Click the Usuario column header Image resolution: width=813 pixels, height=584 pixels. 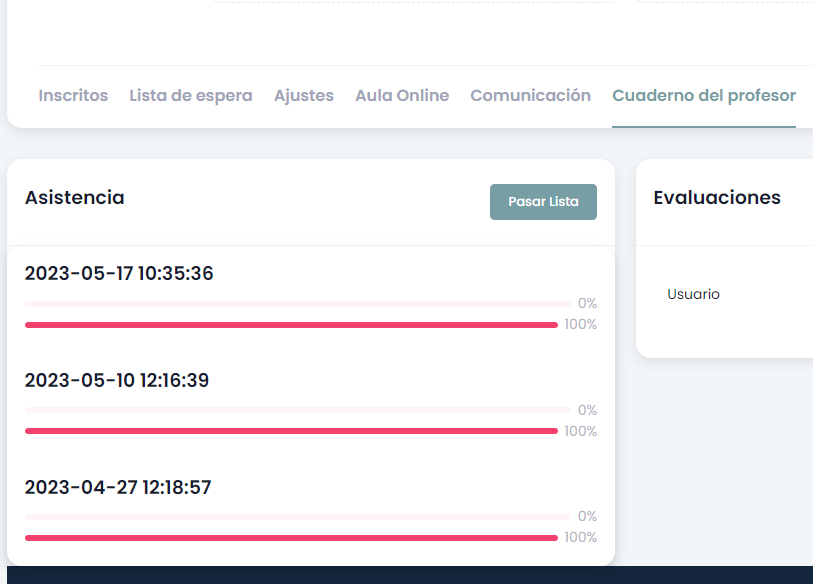point(693,294)
